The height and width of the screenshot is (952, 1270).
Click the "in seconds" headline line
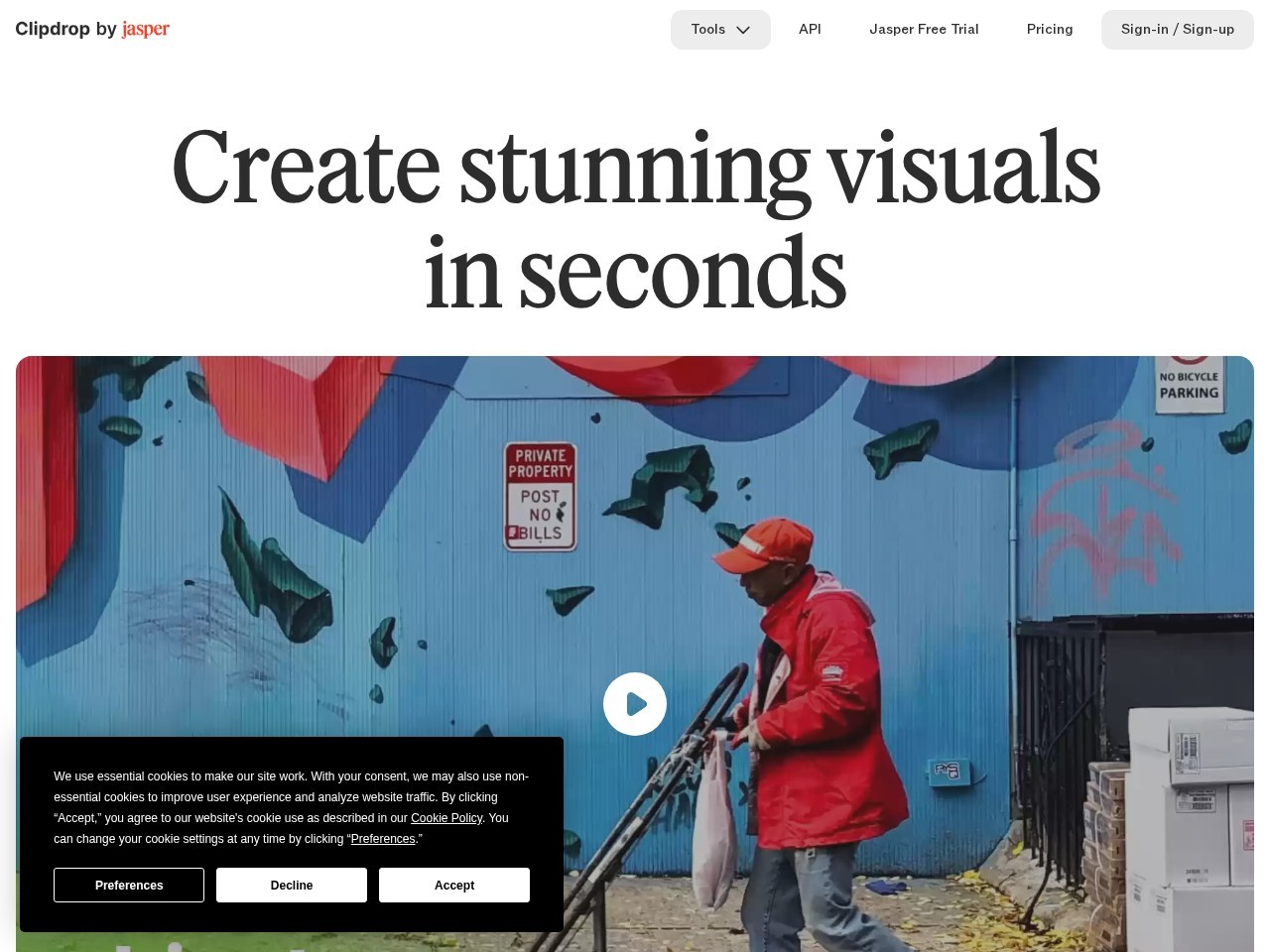(635, 273)
